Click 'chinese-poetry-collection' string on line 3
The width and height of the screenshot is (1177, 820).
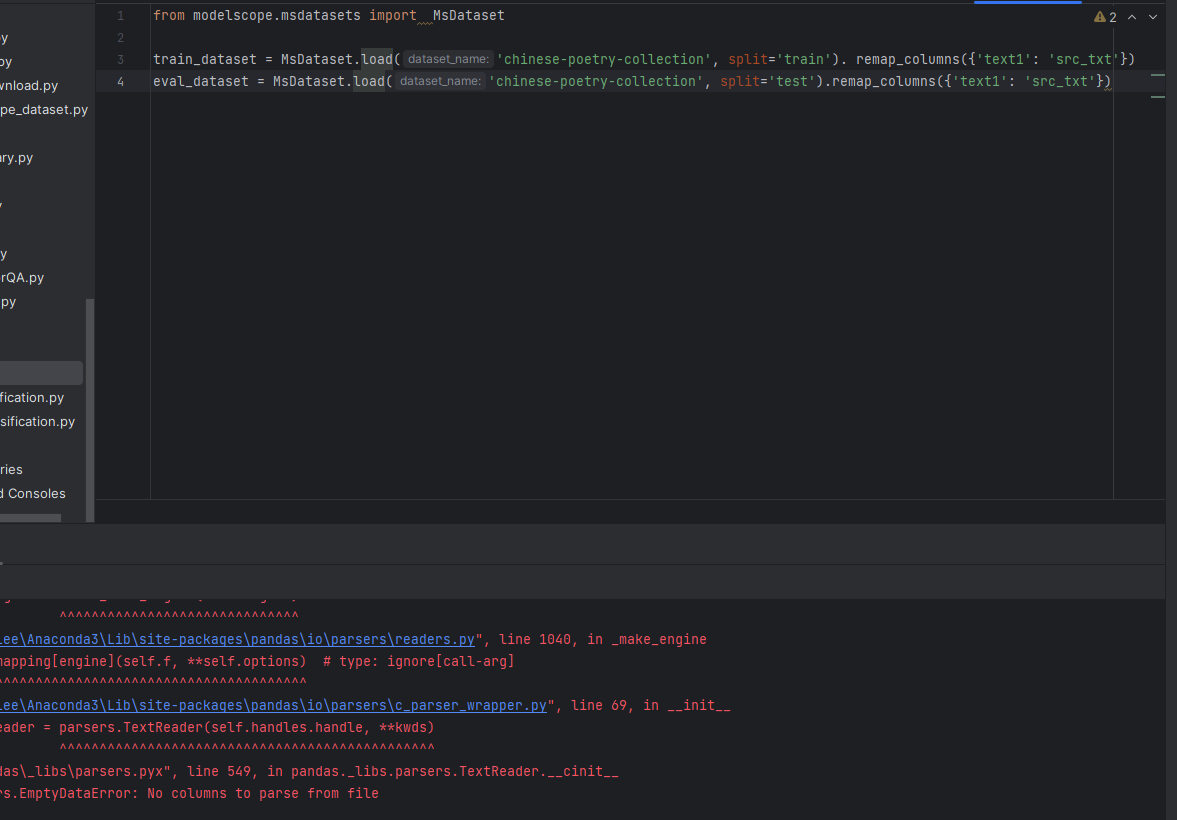coord(604,59)
